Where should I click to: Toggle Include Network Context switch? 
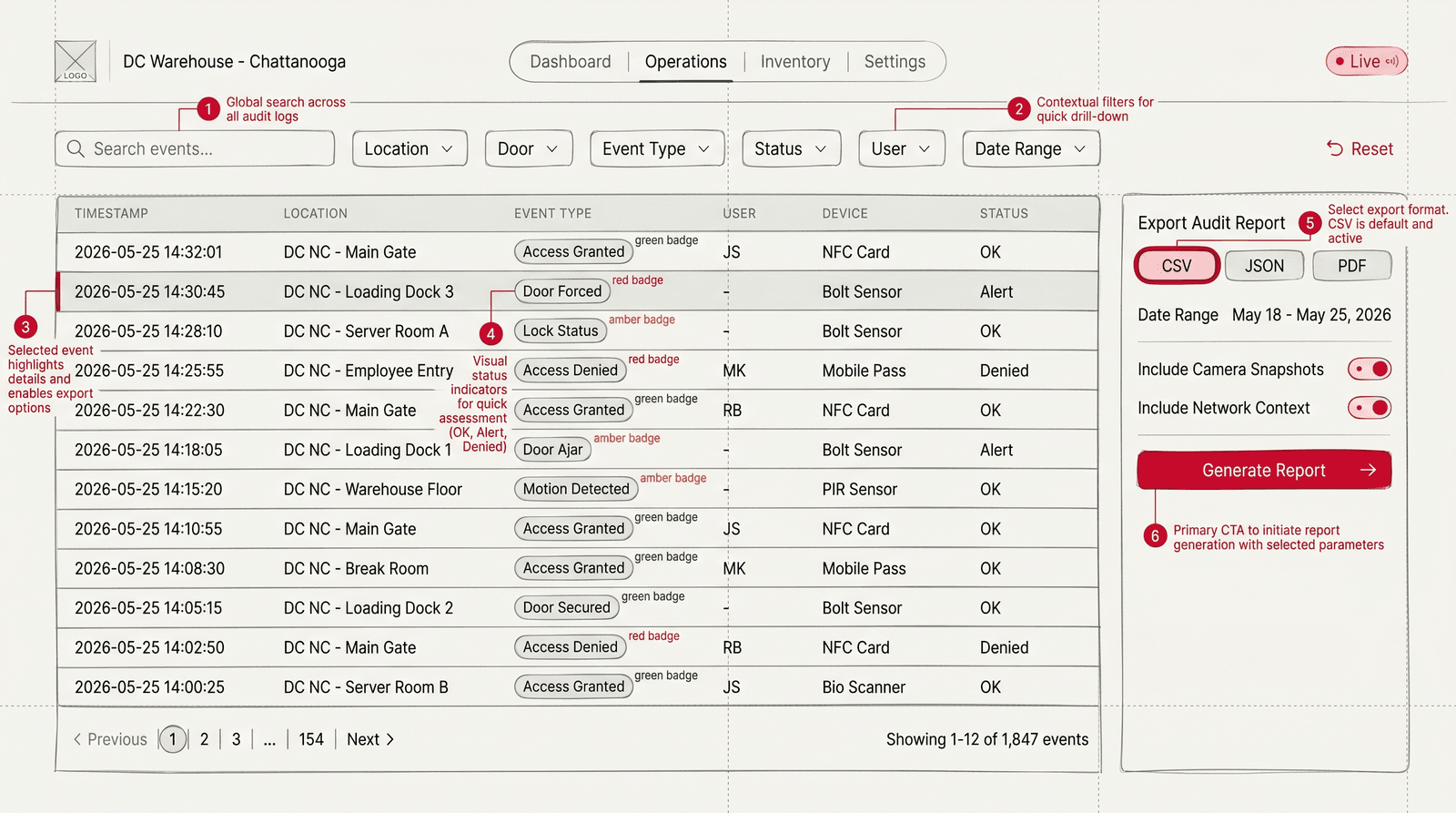click(x=1370, y=408)
